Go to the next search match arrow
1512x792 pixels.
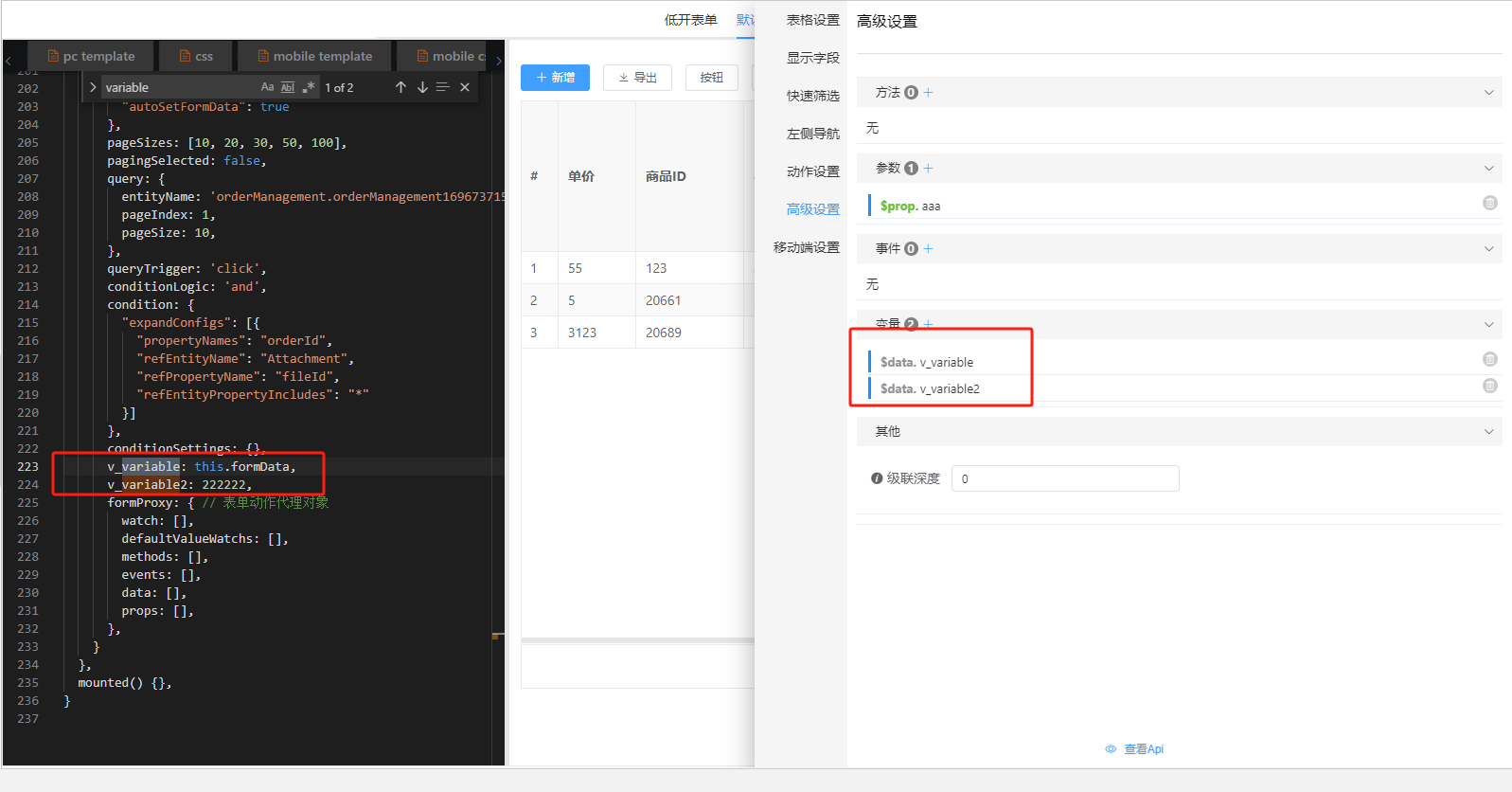click(422, 87)
